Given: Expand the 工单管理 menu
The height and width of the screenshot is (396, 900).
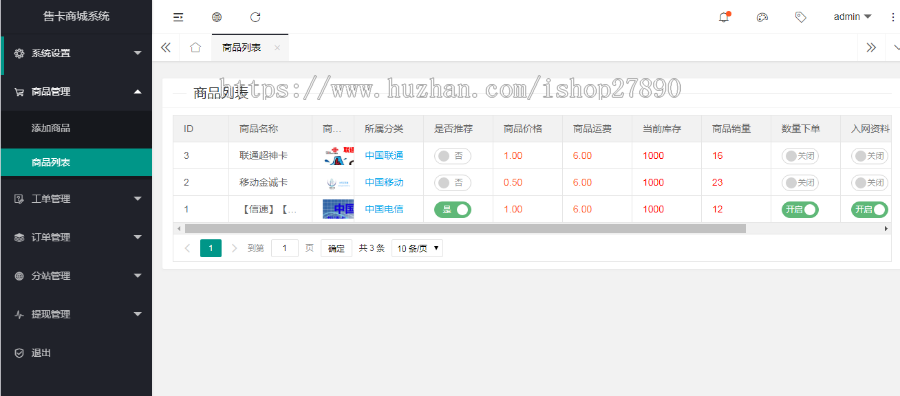Looking at the screenshot, I should click(x=137, y=199).
